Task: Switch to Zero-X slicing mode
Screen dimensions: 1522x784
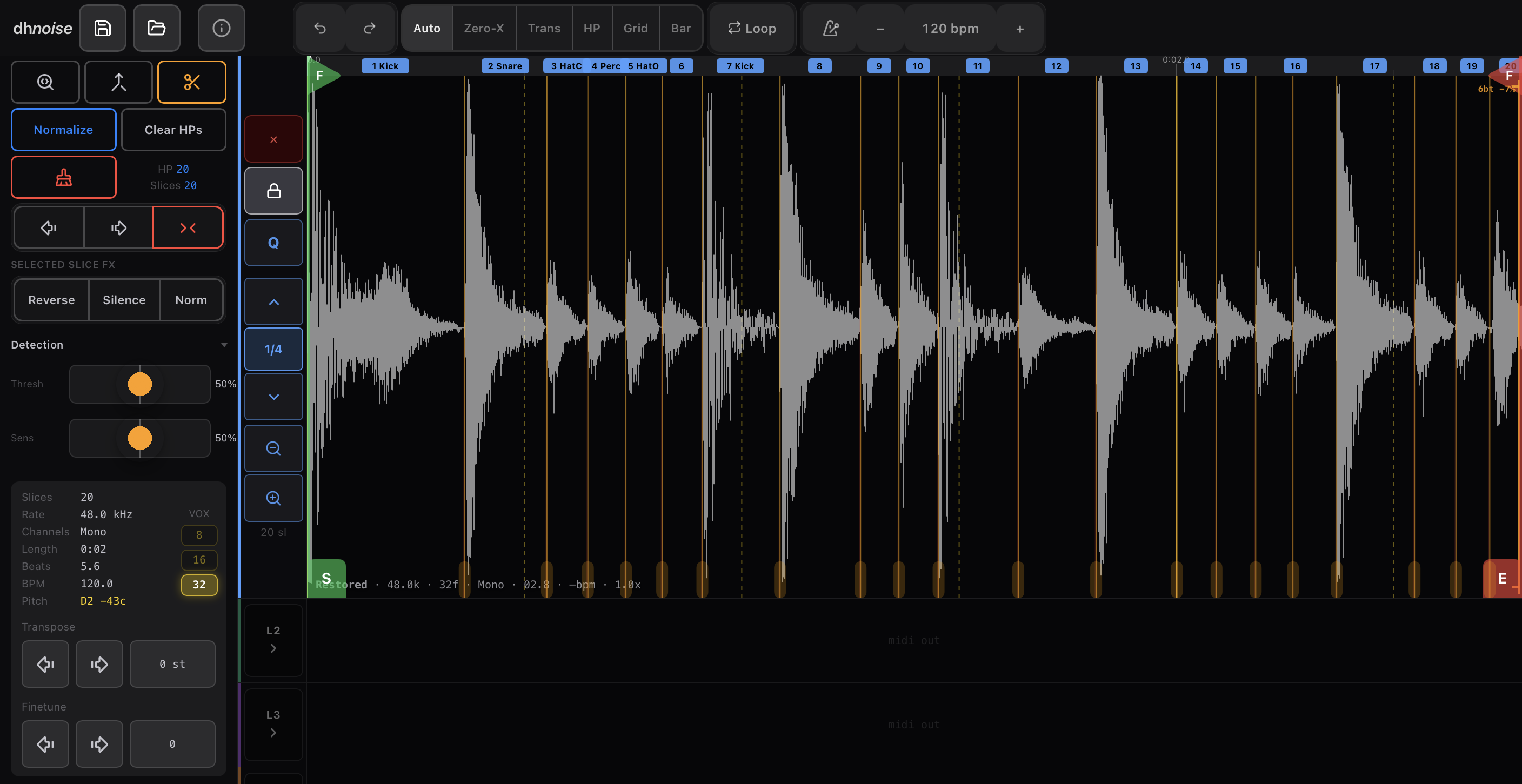Action: pyautogui.click(x=483, y=28)
